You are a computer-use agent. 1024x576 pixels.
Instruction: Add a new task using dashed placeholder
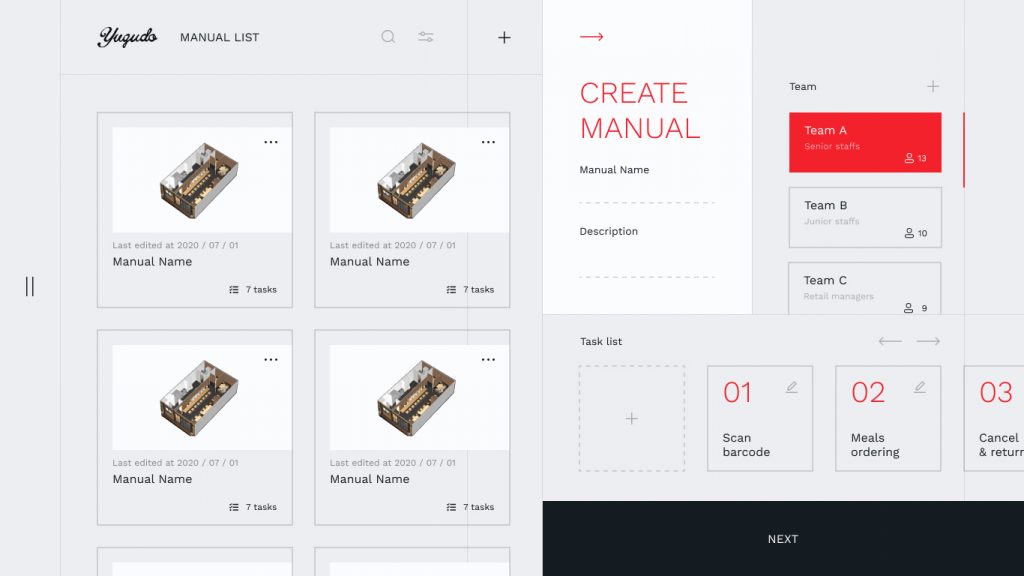632,418
